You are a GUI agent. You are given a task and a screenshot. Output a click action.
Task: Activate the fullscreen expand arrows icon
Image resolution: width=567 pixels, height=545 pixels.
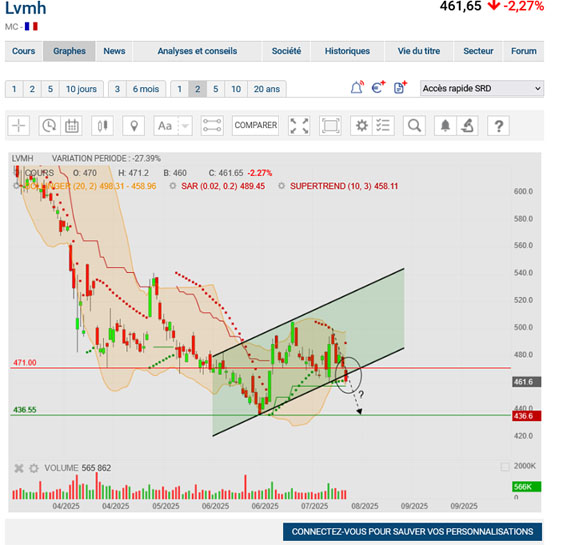coord(299,126)
